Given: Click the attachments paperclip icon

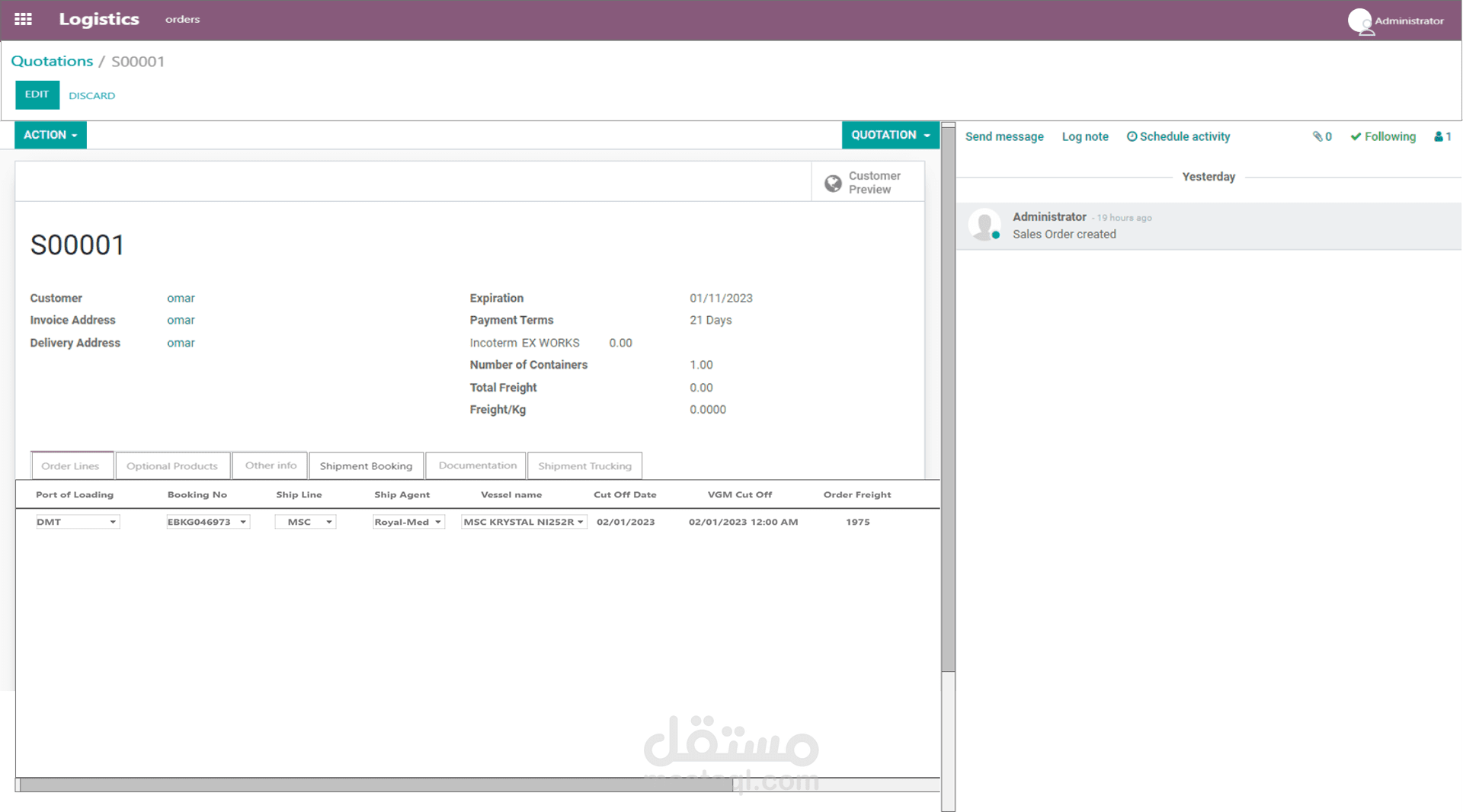Looking at the screenshot, I should tap(1319, 136).
